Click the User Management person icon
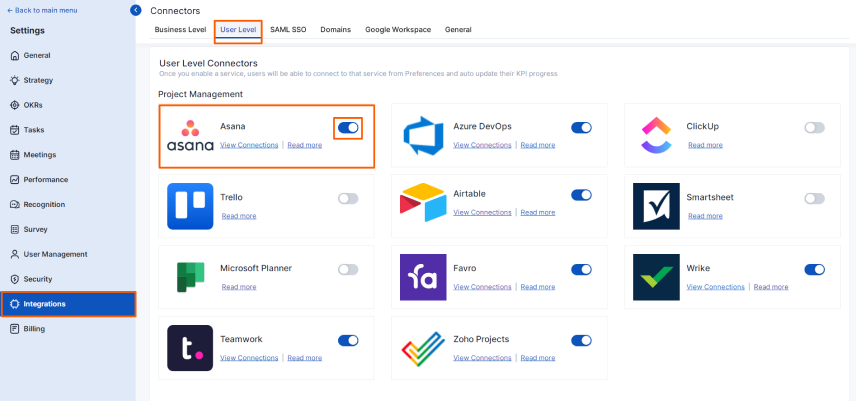Viewport: 856px width, 401px height. point(15,254)
